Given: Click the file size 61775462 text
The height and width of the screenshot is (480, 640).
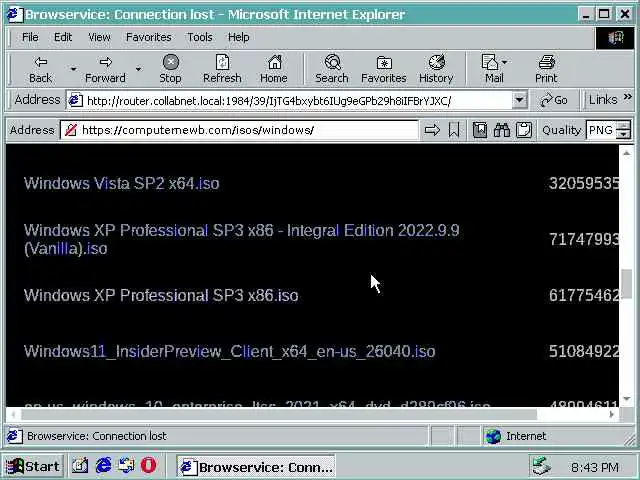Looking at the screenshot, I should coord(584,296).
